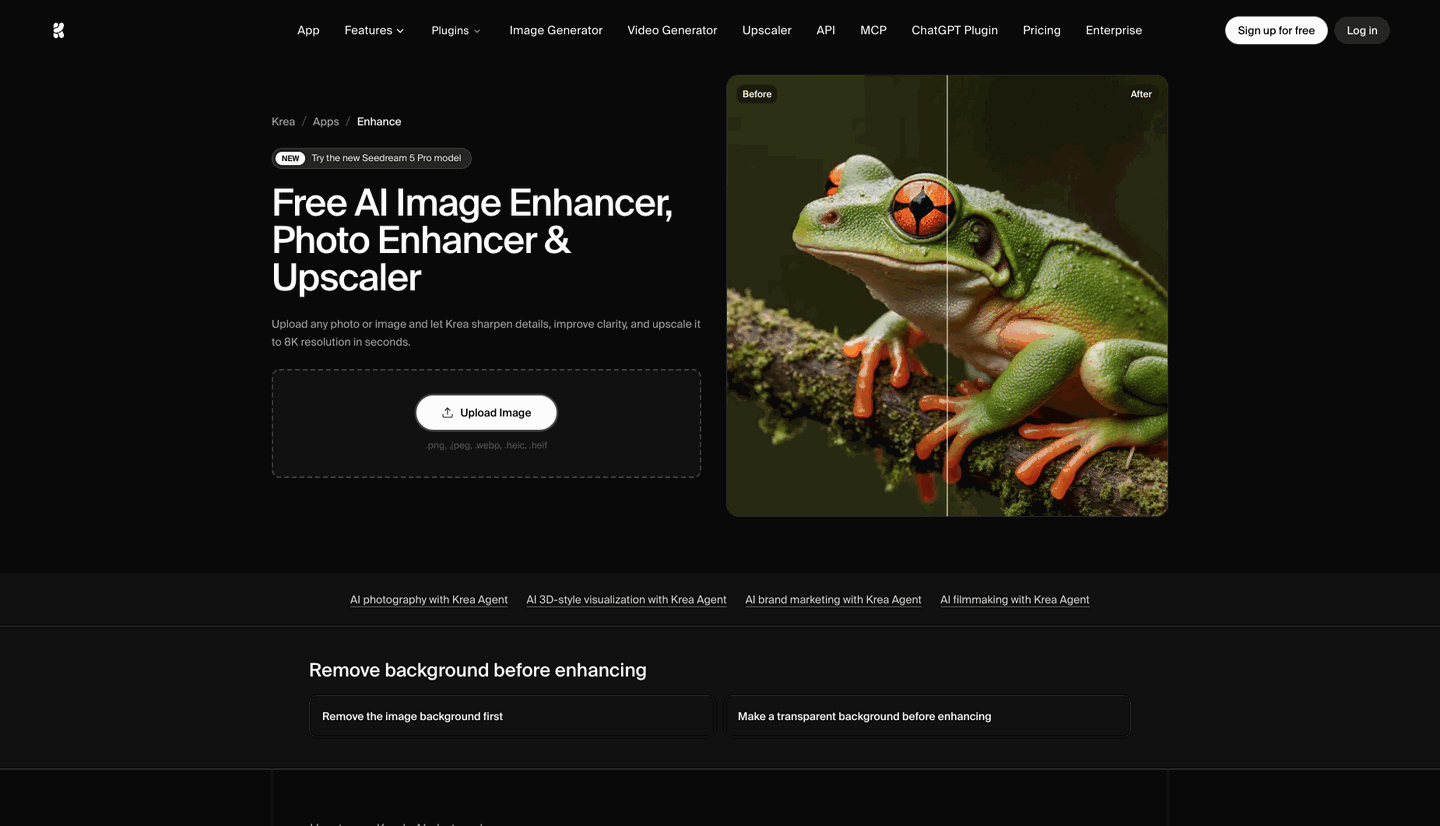The width and height of the screenshot is (1440, 826).
Task: Click the Remove background before enhancing heading
Action: pos(478,670)
